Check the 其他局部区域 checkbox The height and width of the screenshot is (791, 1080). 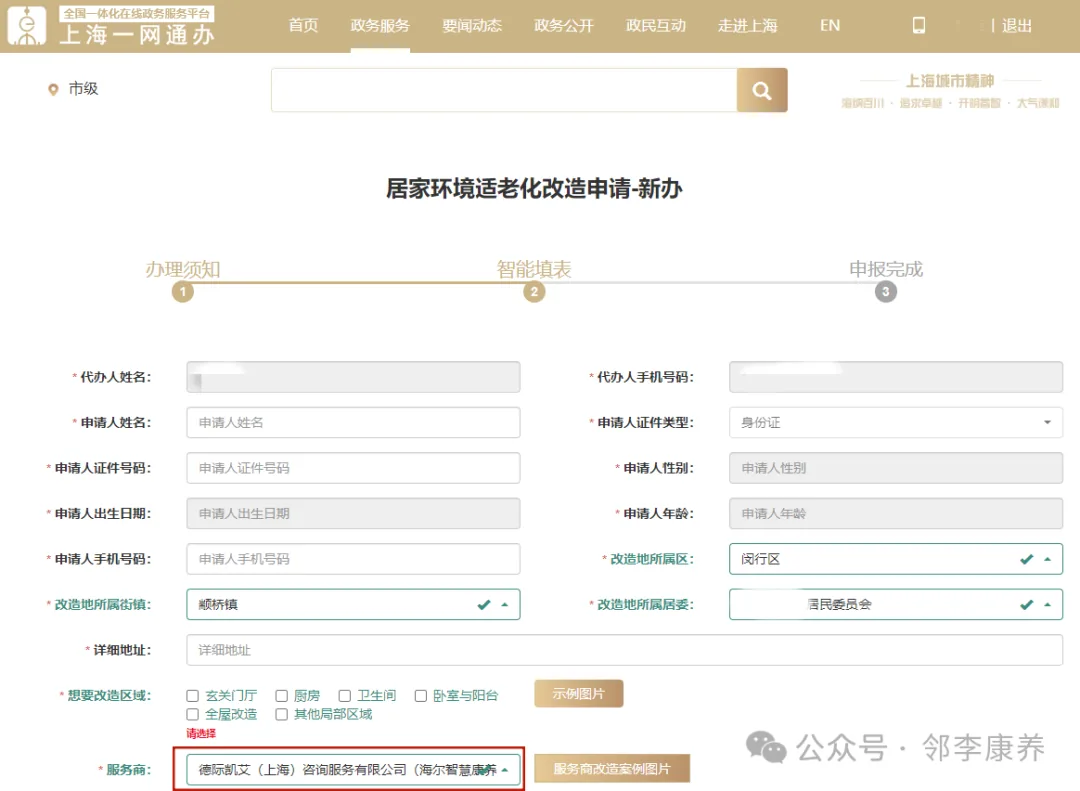[x=282, y=715]
